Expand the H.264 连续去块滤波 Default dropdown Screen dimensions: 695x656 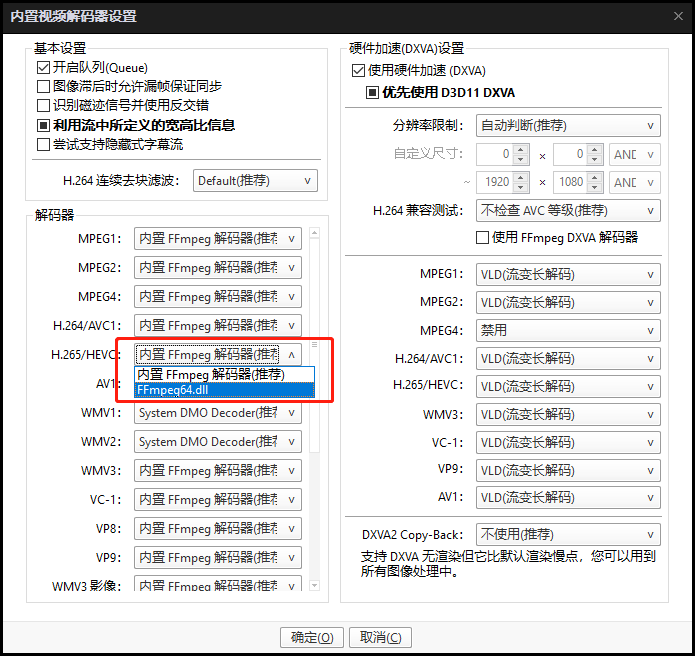coord(255,181)
